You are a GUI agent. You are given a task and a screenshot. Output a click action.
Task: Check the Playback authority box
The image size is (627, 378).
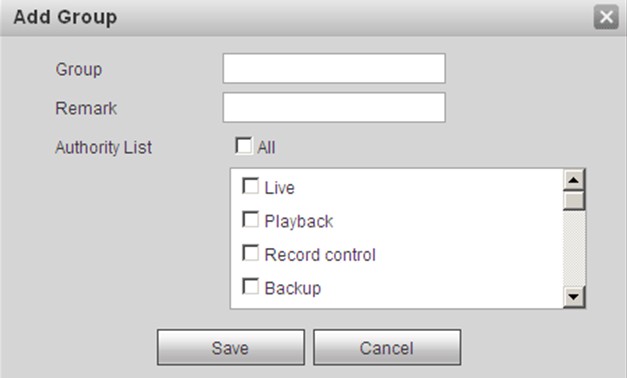click(x=251, y=220)
